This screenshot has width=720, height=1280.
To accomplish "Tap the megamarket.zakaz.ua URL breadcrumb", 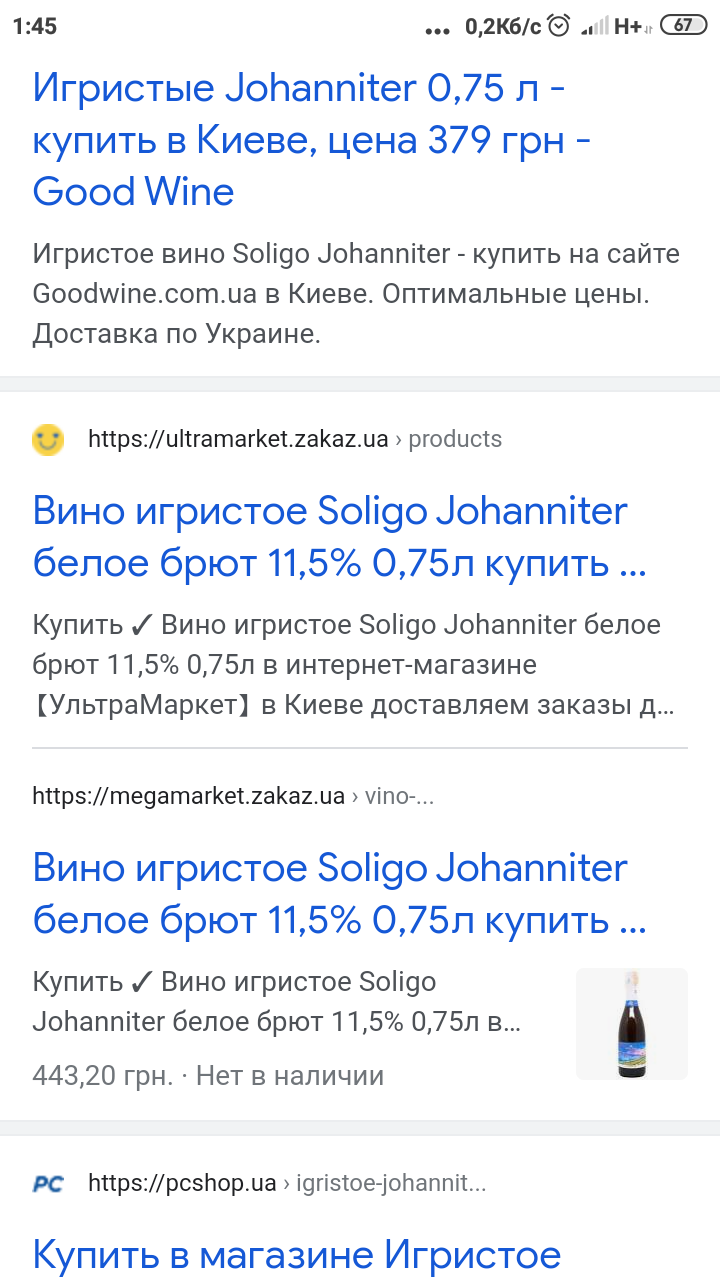I will [188, 796].
